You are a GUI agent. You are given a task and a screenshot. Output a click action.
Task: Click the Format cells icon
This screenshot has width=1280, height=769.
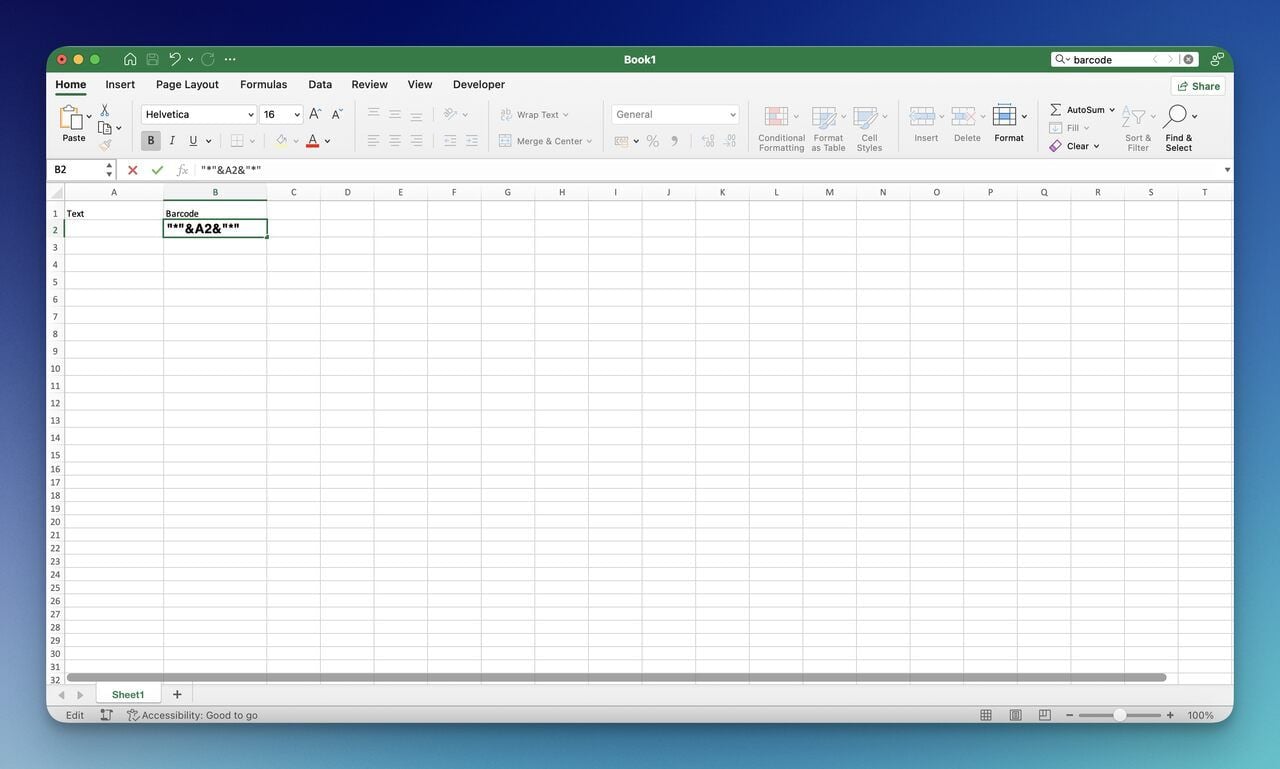click(x=1004, y=116)
